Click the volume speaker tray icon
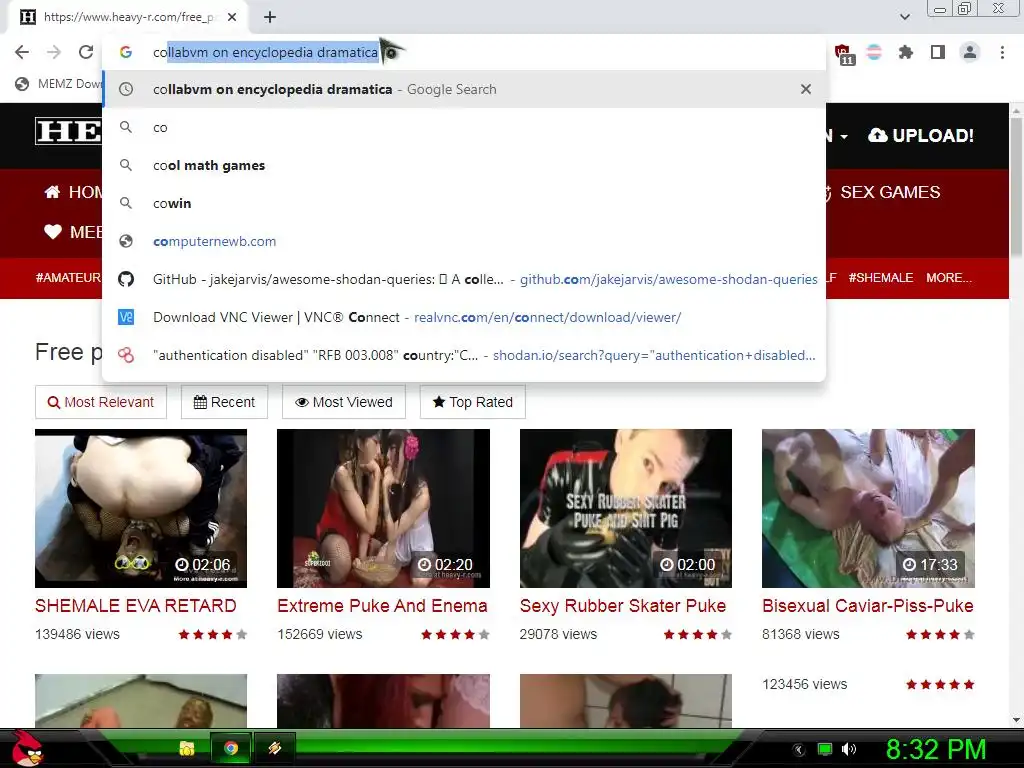The width and height of the screenshot is (1024, 768). point(849,749)
